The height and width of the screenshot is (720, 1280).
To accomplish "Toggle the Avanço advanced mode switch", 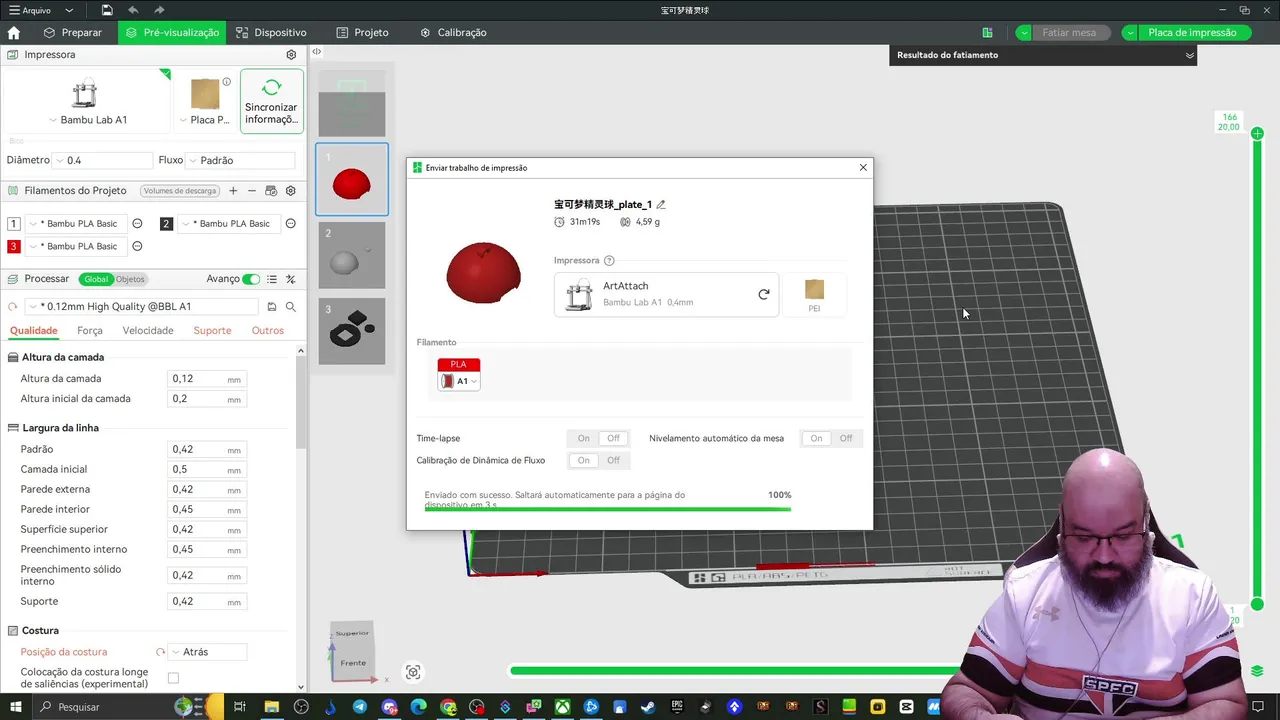I will [251, 279].
